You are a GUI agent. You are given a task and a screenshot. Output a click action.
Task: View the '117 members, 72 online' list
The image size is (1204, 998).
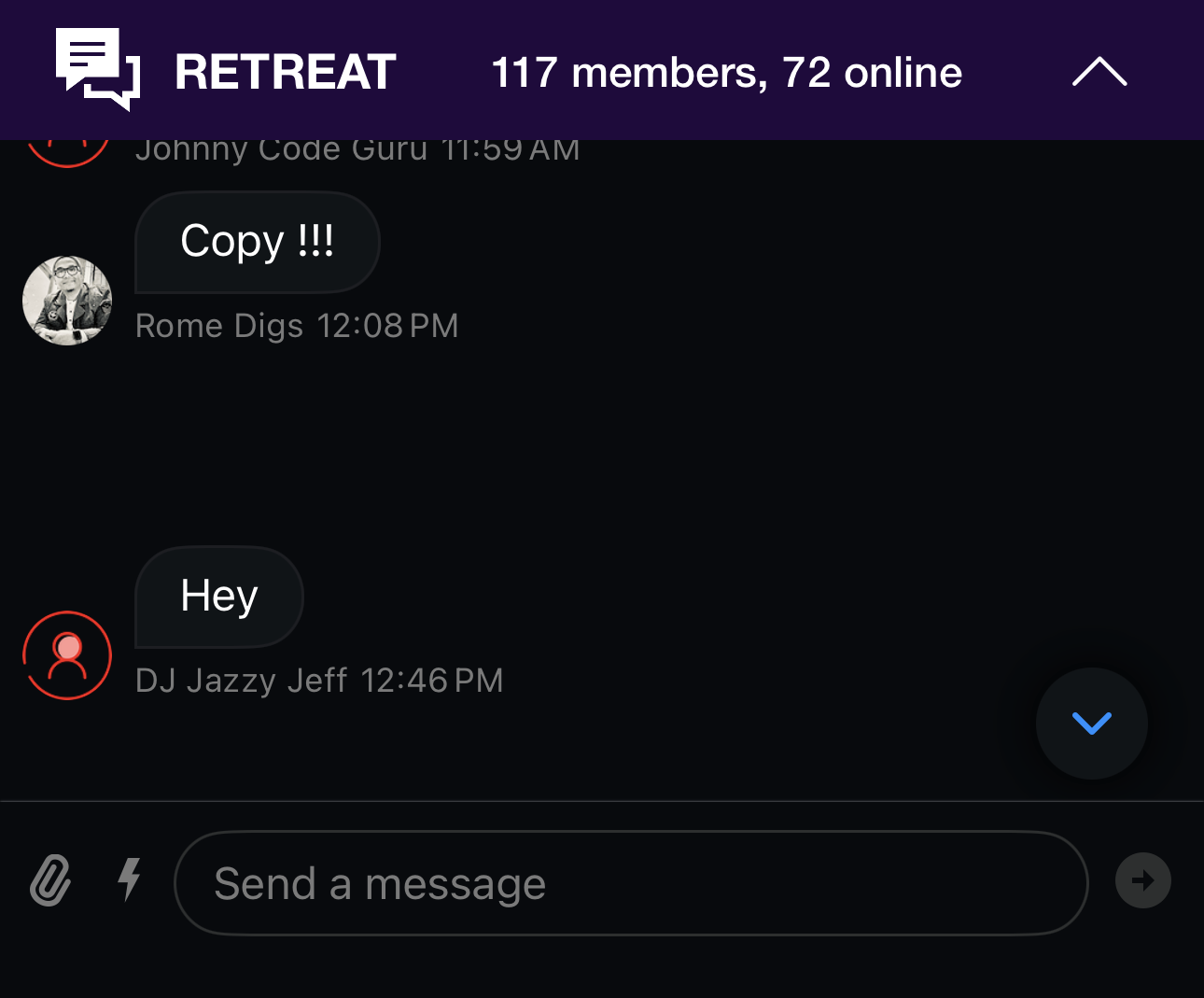pos(726,73)
